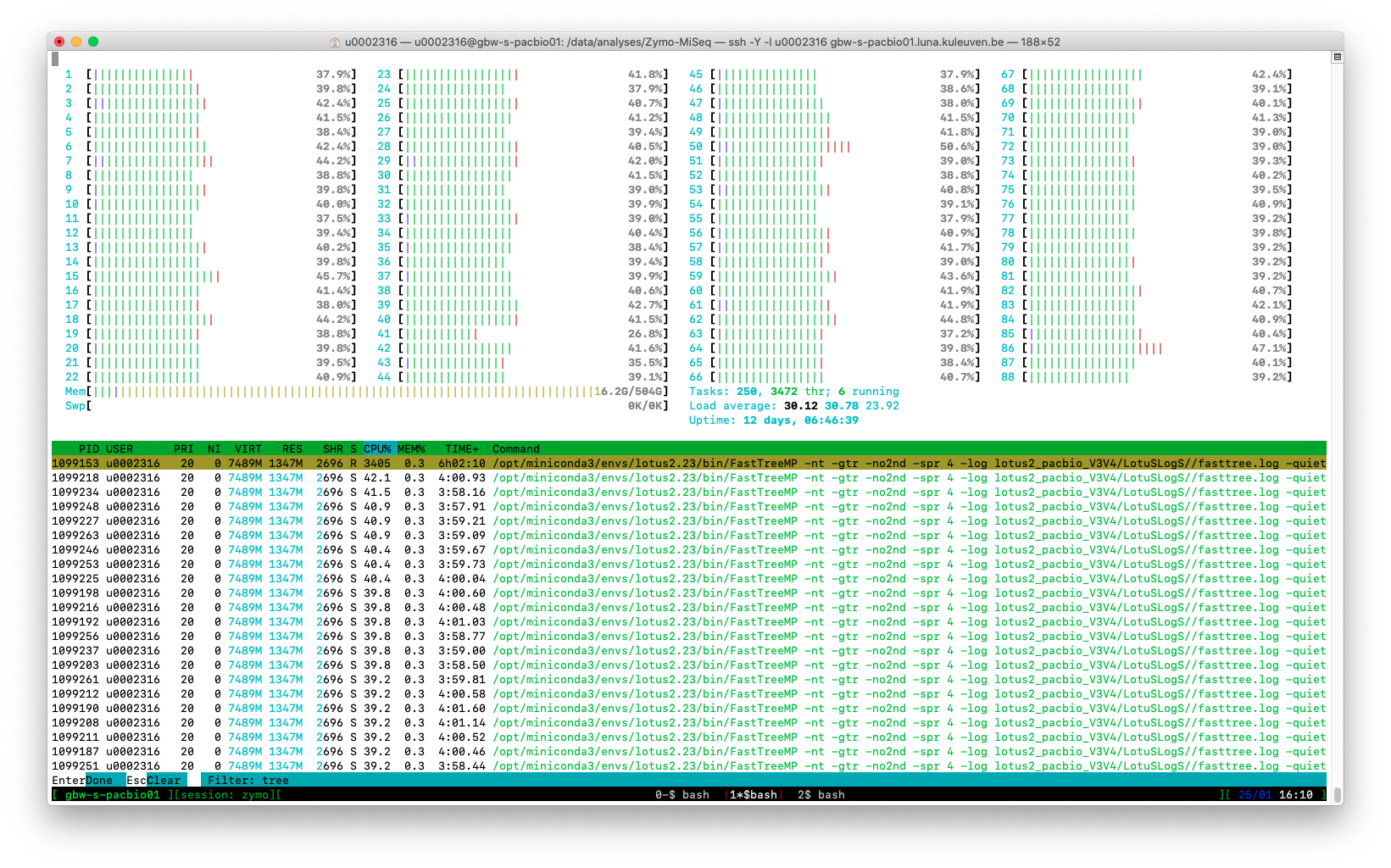Click the Tasks: 250 summary line
The image size is (1391, 868).
point(794,392)
